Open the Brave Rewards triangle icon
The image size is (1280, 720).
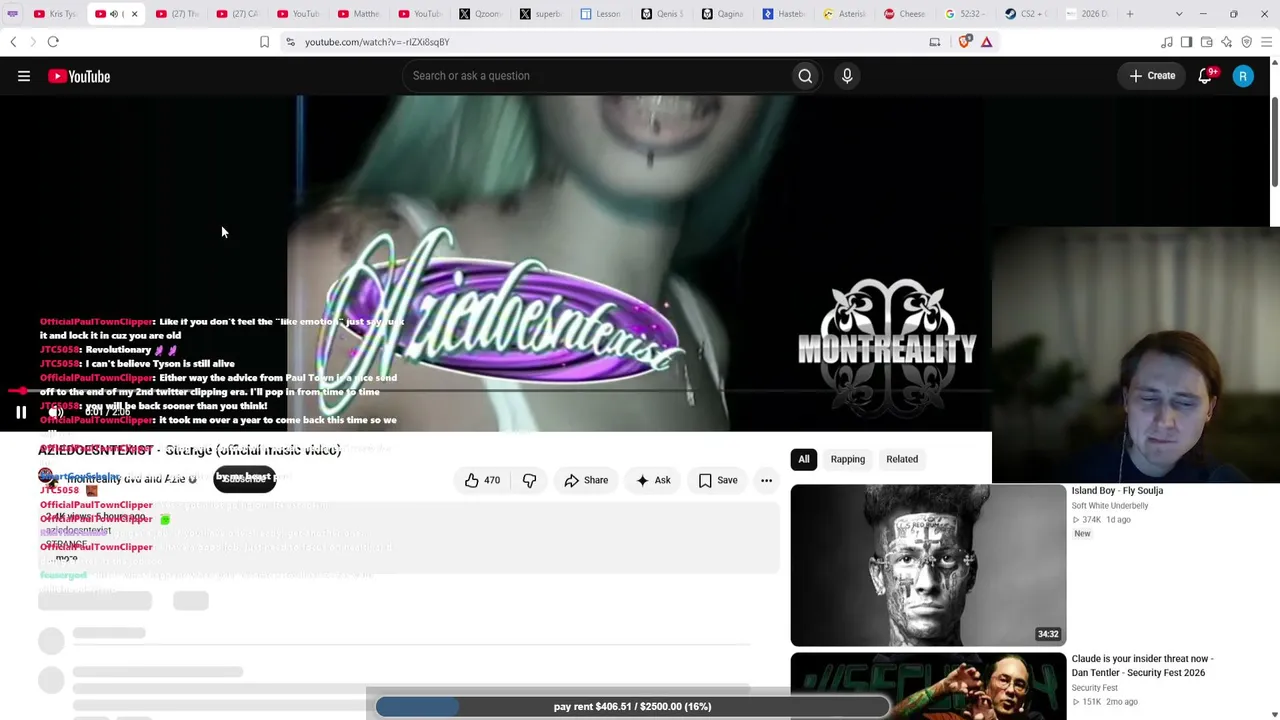coord(987,42)
